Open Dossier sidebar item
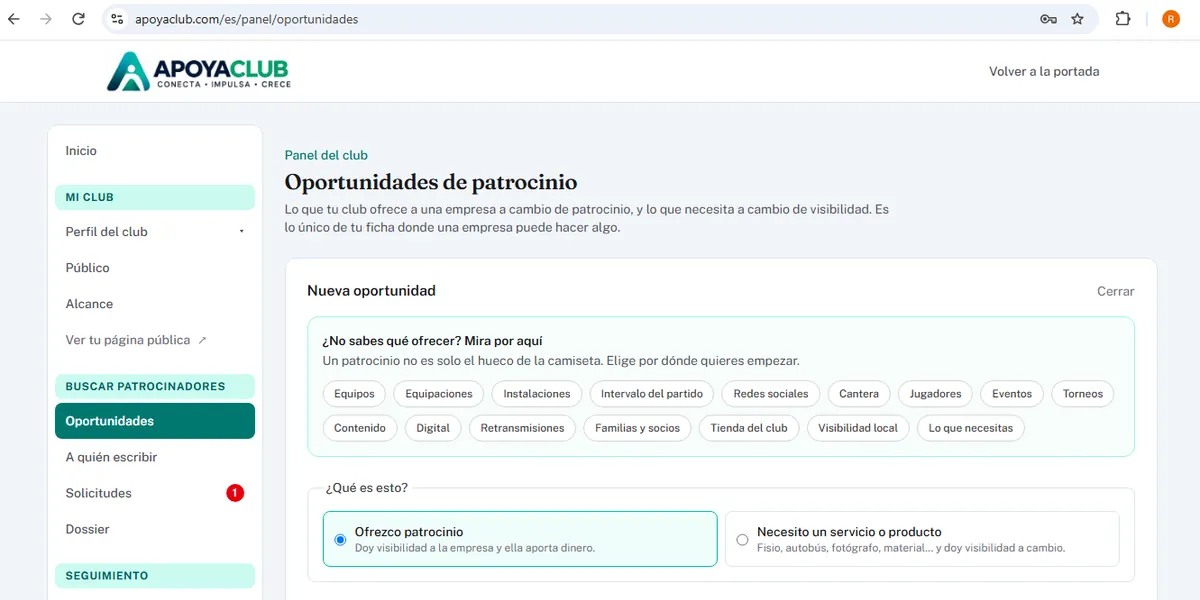This screenshot has width=1200, height=600. (x=155, y=529)
